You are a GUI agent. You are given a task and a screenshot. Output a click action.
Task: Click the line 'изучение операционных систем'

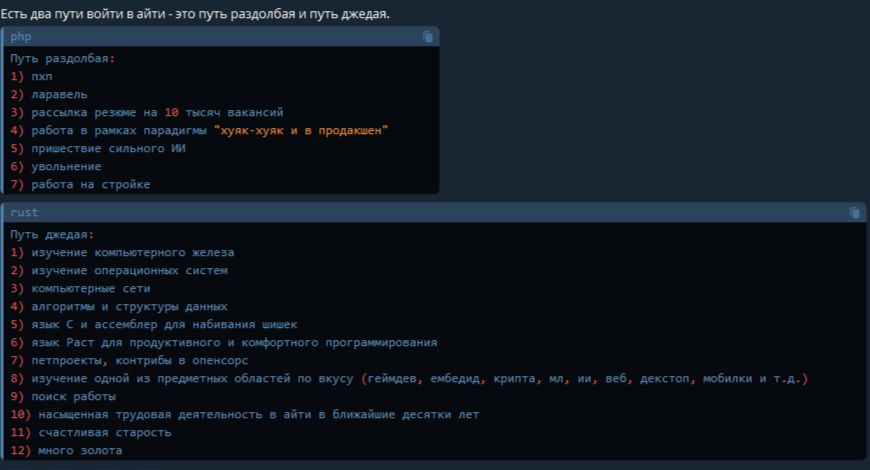[129, 271]
